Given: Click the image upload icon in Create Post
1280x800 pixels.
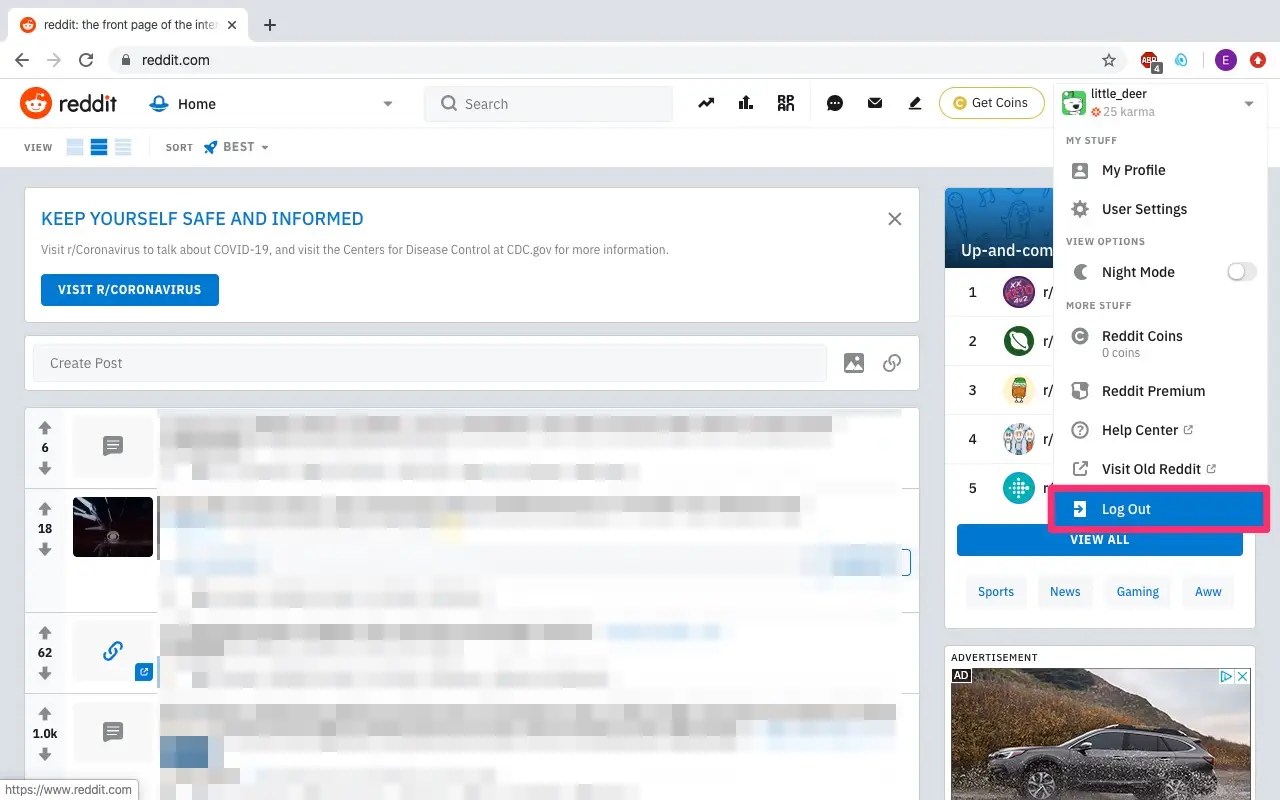Looking at the screenshot, I should tap(854, 363).
